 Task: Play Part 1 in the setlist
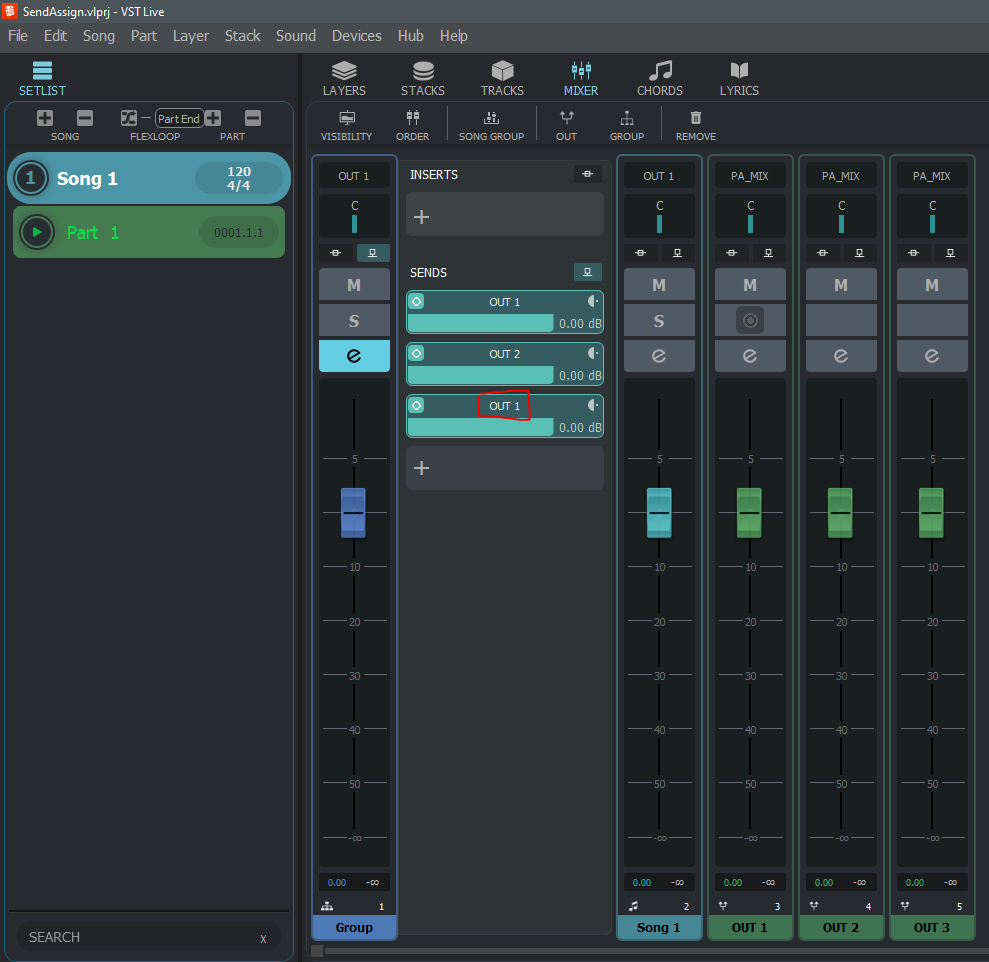click(x=37, y=232)
